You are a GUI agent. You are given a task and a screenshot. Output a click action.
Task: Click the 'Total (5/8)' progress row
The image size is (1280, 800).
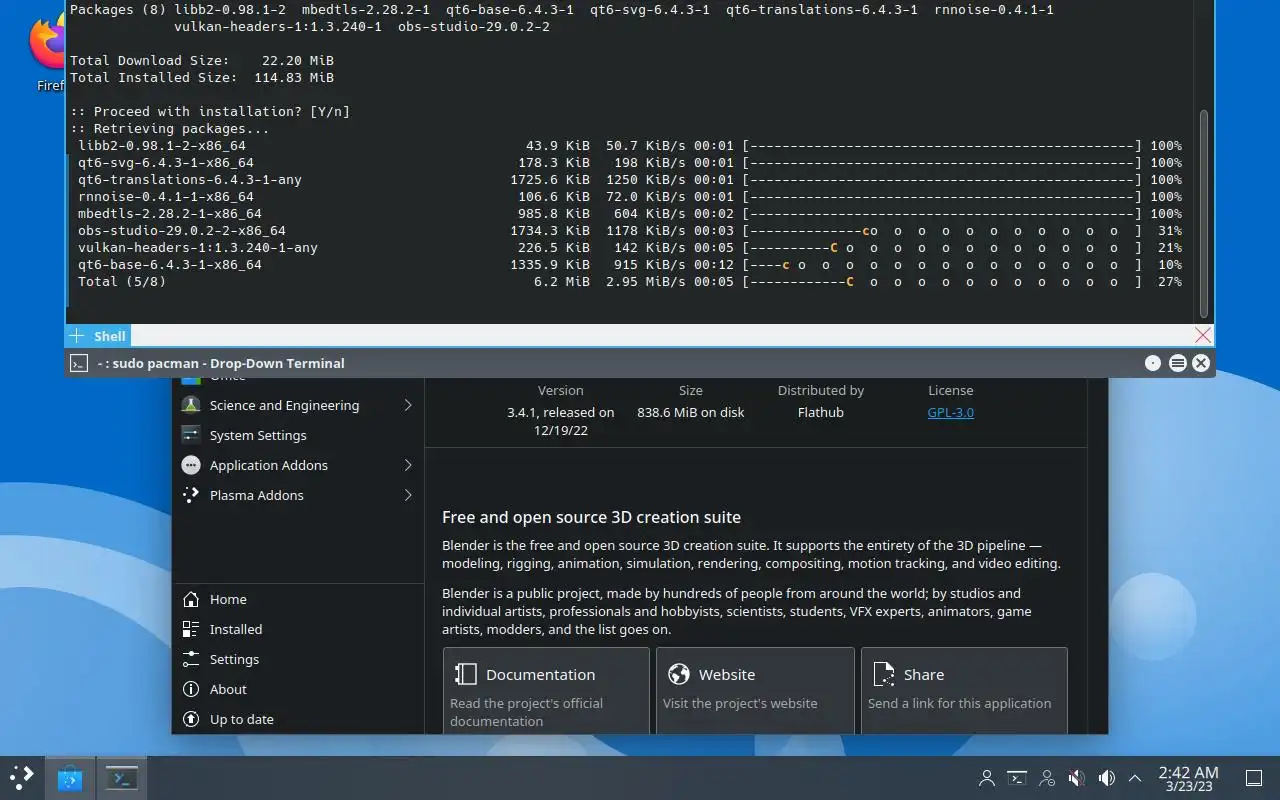[630, 281]
